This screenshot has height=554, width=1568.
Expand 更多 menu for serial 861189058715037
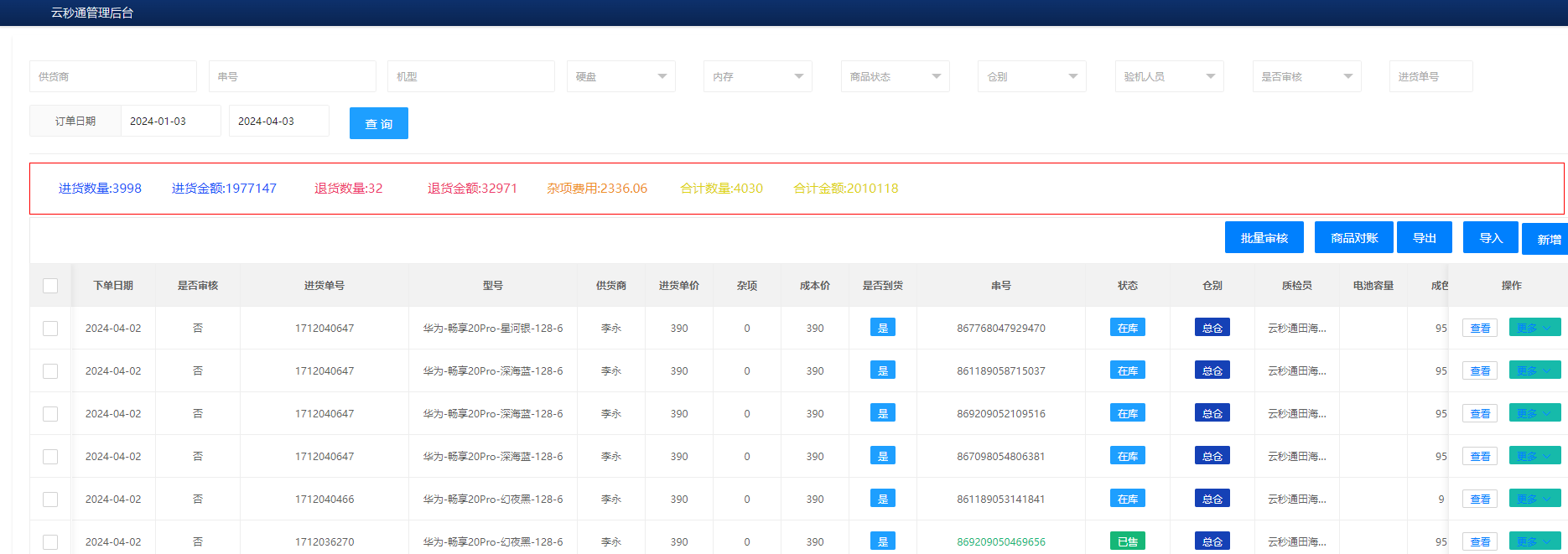(1534, 370)
